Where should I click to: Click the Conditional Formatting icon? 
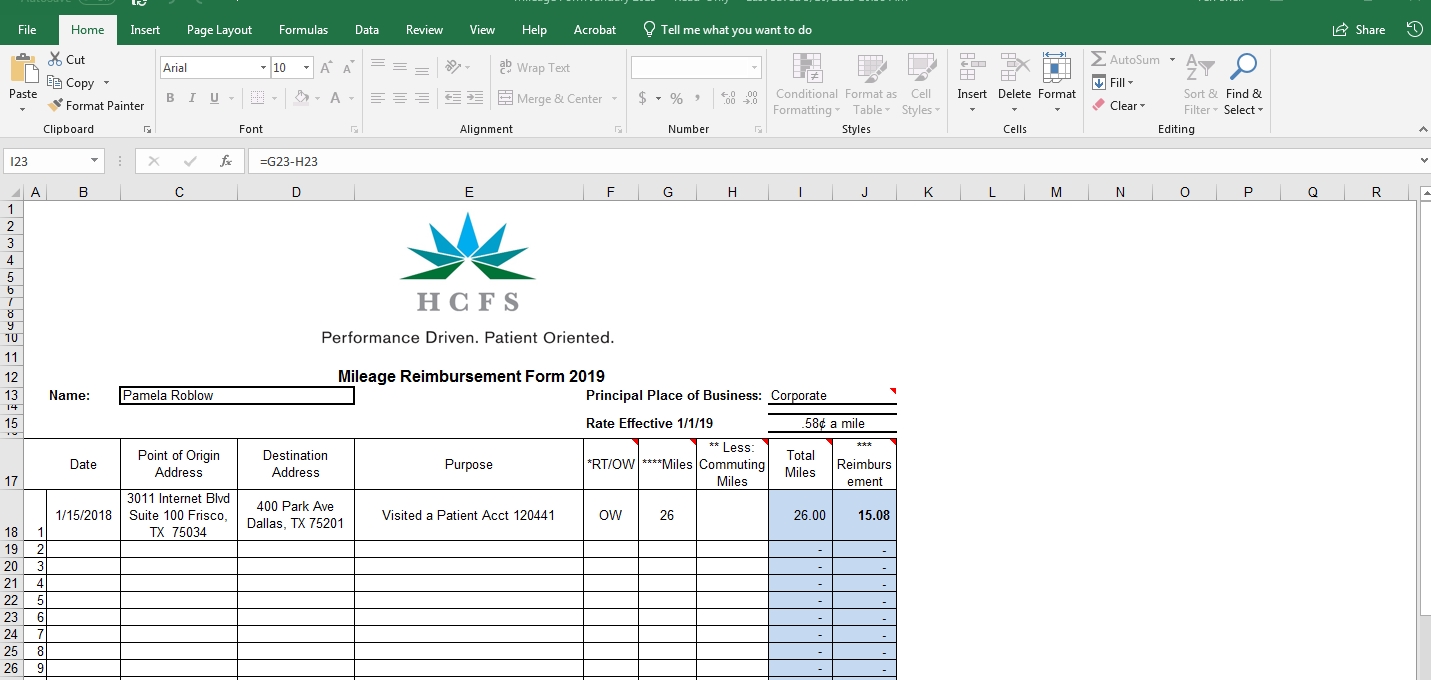pyautogui.click(x=806, y=68)
